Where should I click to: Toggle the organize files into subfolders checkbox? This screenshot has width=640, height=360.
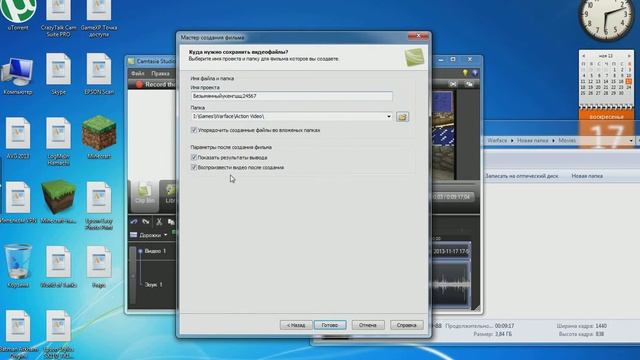coord(194,130)
